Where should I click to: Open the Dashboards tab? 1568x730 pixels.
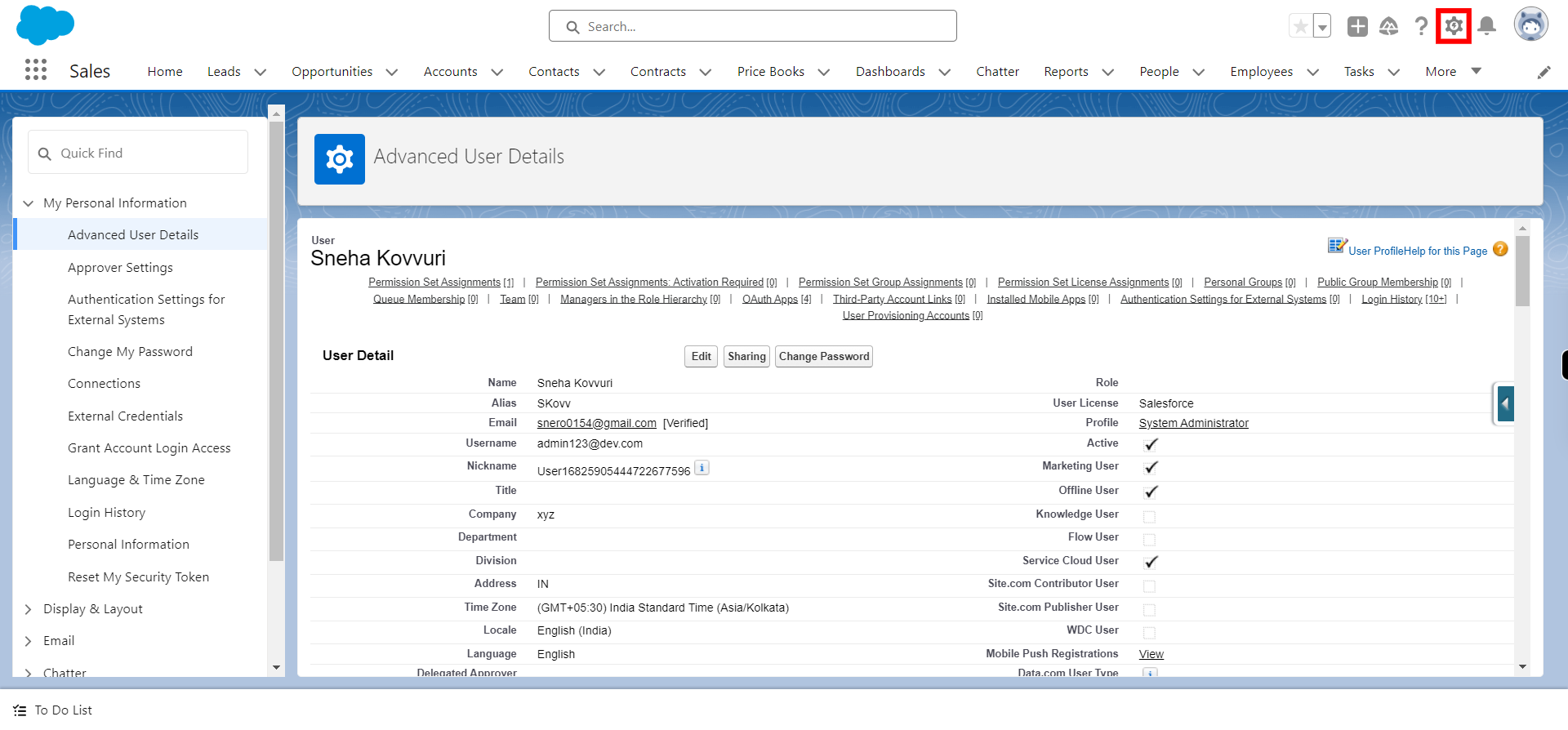pyautogui.click(x=890, y=71)
